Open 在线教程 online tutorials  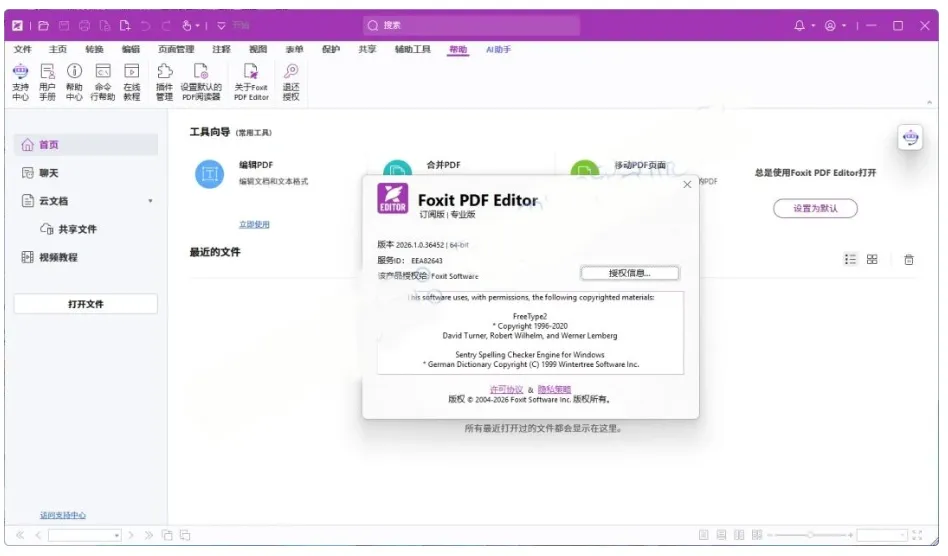point(131,82)
